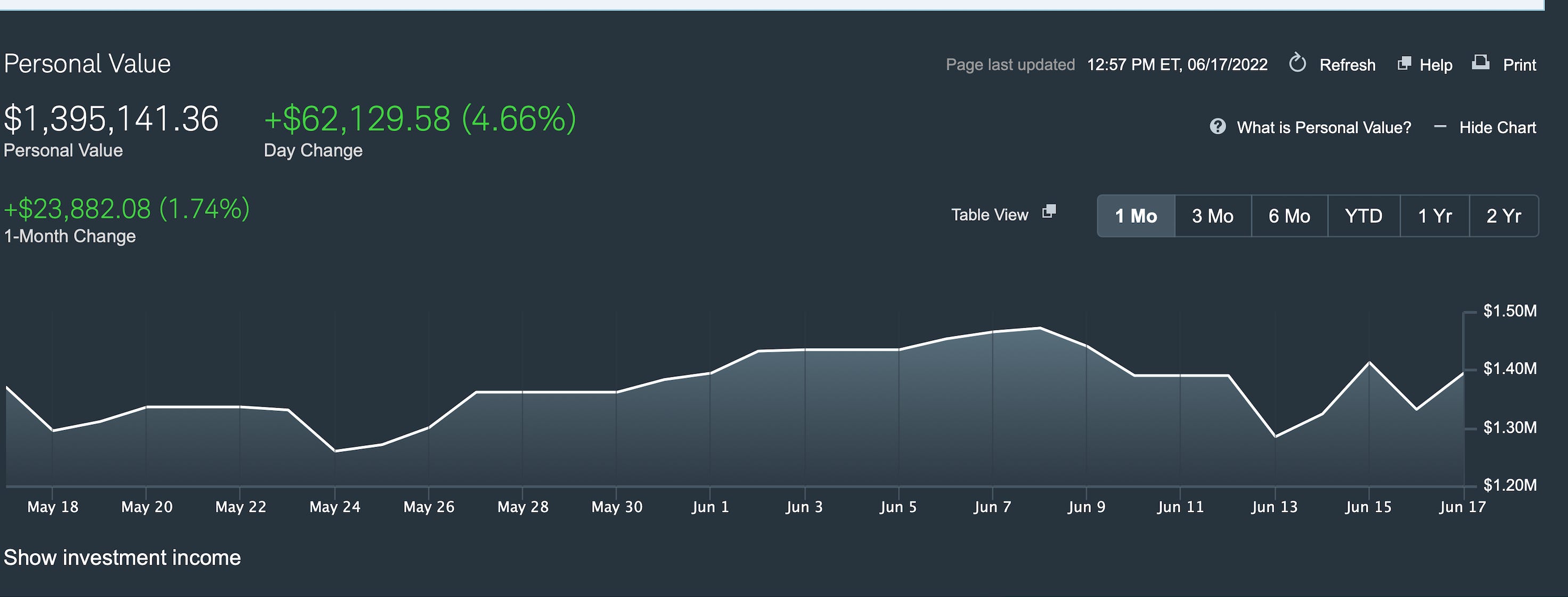
Task: Open Table View link
Action: (x=990, y=215)
